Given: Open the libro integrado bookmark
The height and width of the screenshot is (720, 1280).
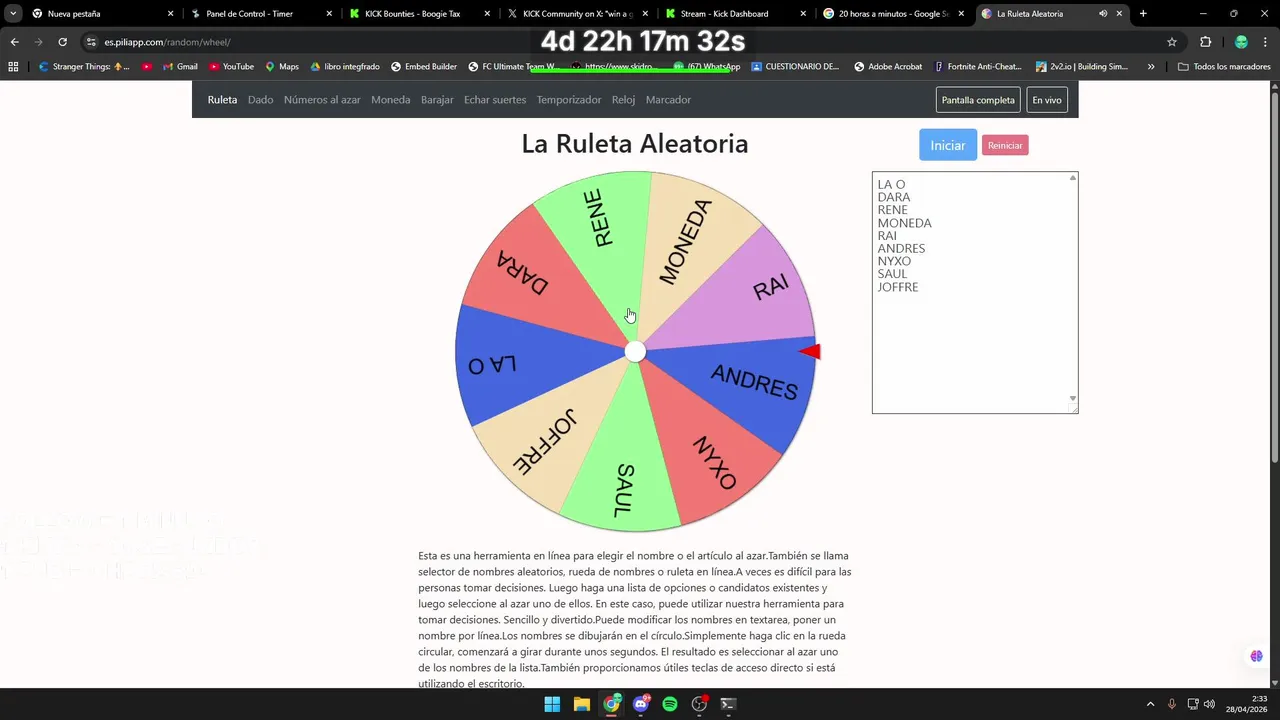Looking at the screenshot, I should tap(344, 67).
